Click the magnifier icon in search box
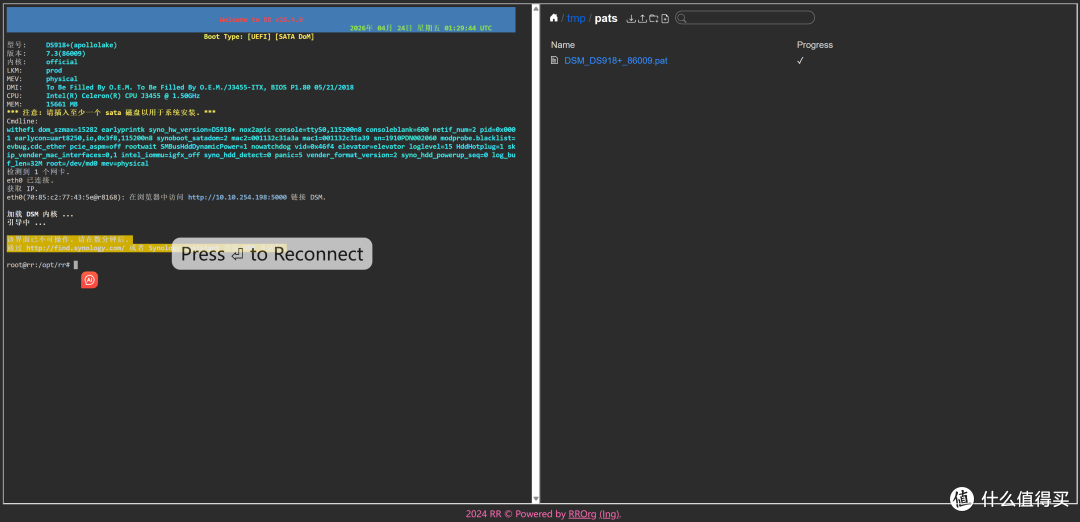This screenshot has width=1080, height=522. [682, 19]
